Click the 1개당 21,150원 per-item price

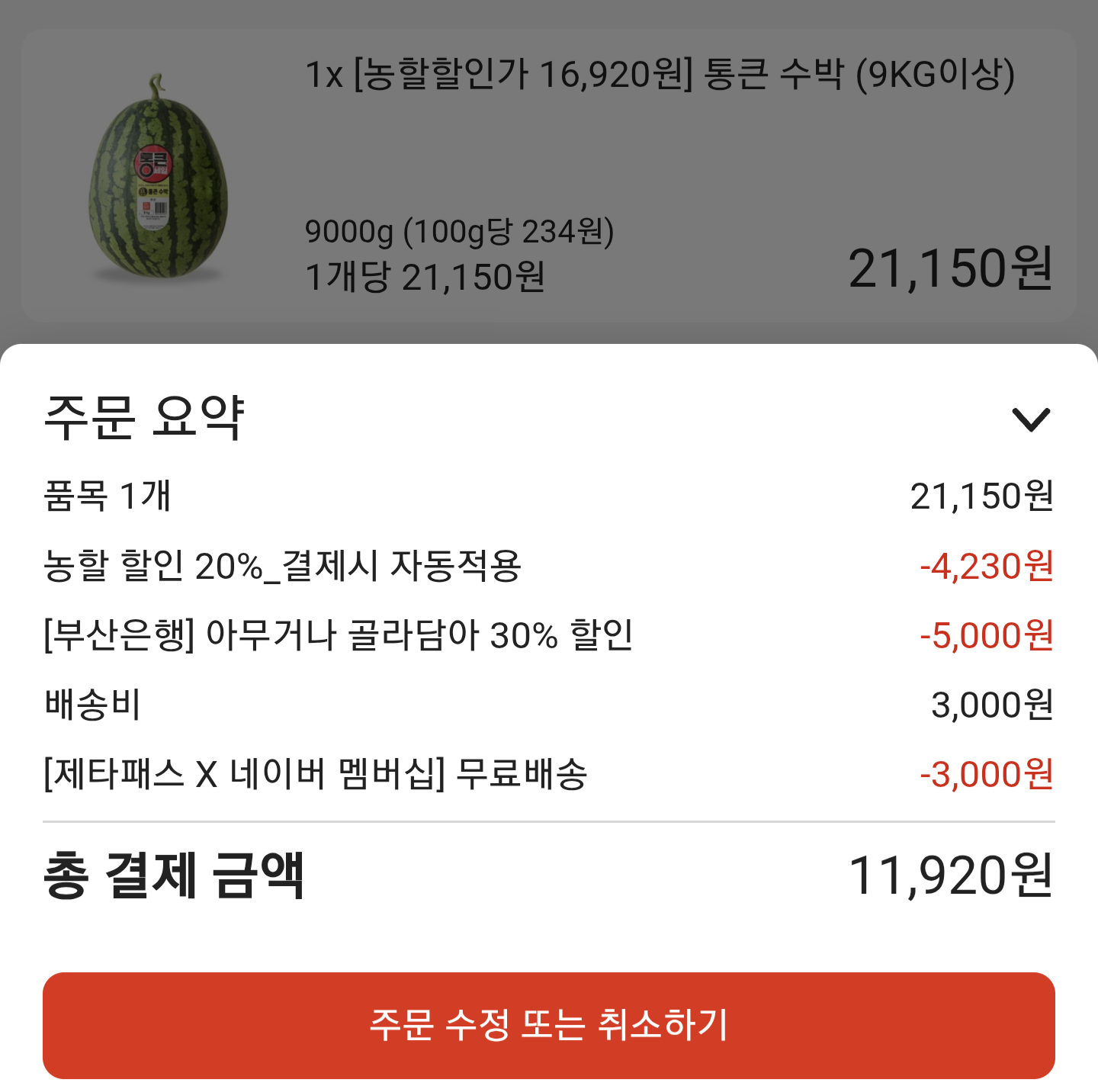tap(425, 277)
